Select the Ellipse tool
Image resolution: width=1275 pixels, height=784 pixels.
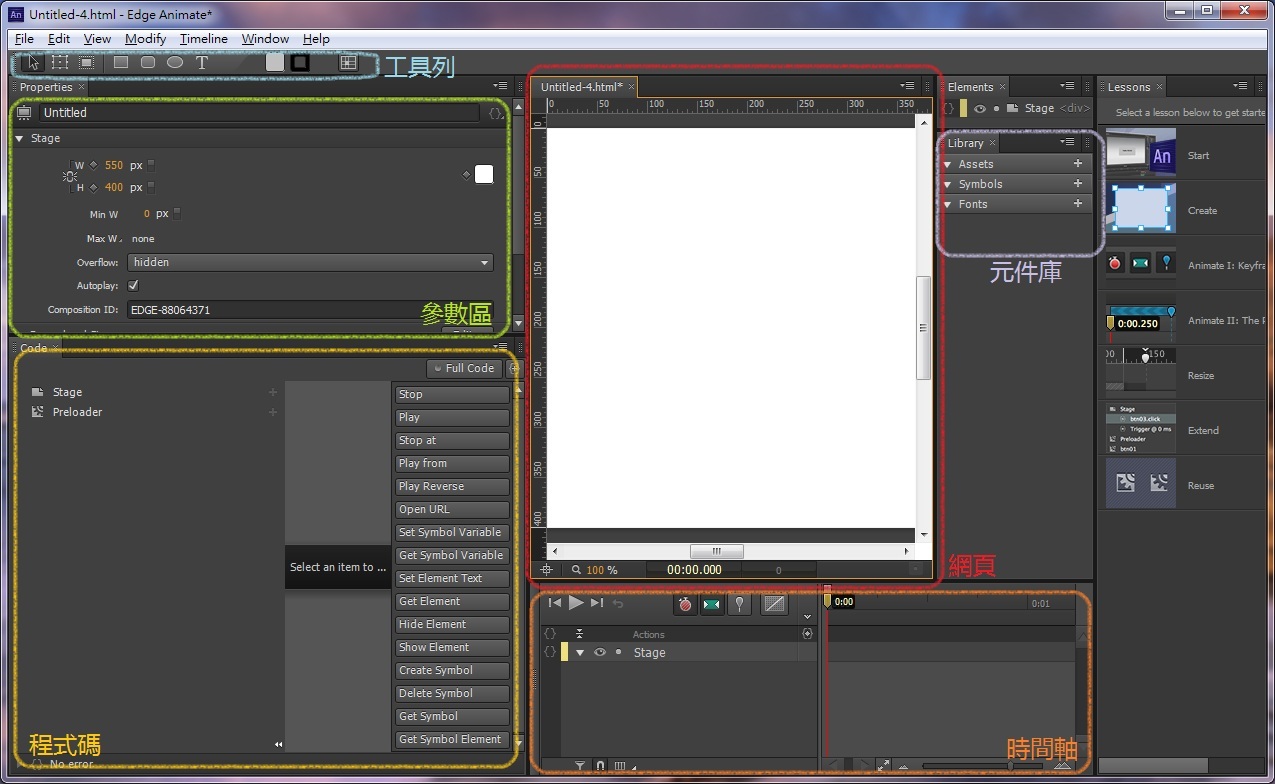[175, 62]
